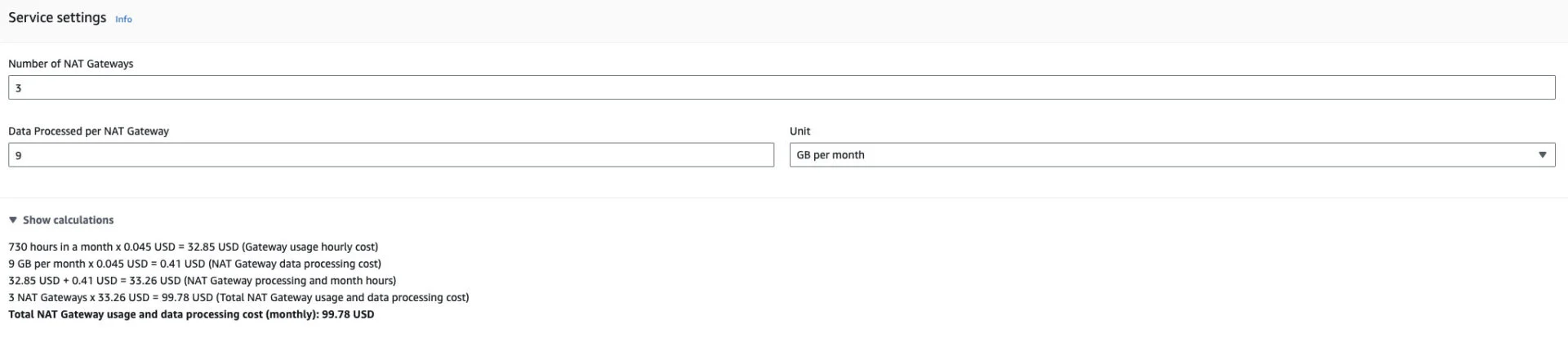Screen dimensions: 1568x351
Task: Click the NAT Gateway processing and month hours line
Action: click(202, 280)
